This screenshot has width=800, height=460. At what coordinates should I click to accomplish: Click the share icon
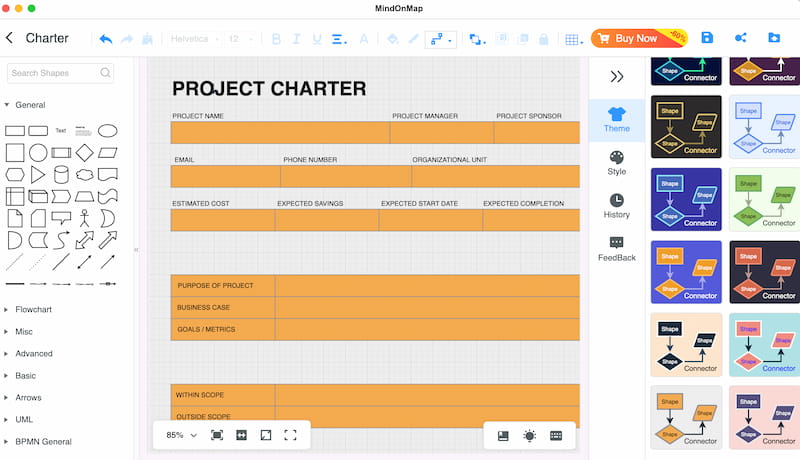[x=740, y=38]
